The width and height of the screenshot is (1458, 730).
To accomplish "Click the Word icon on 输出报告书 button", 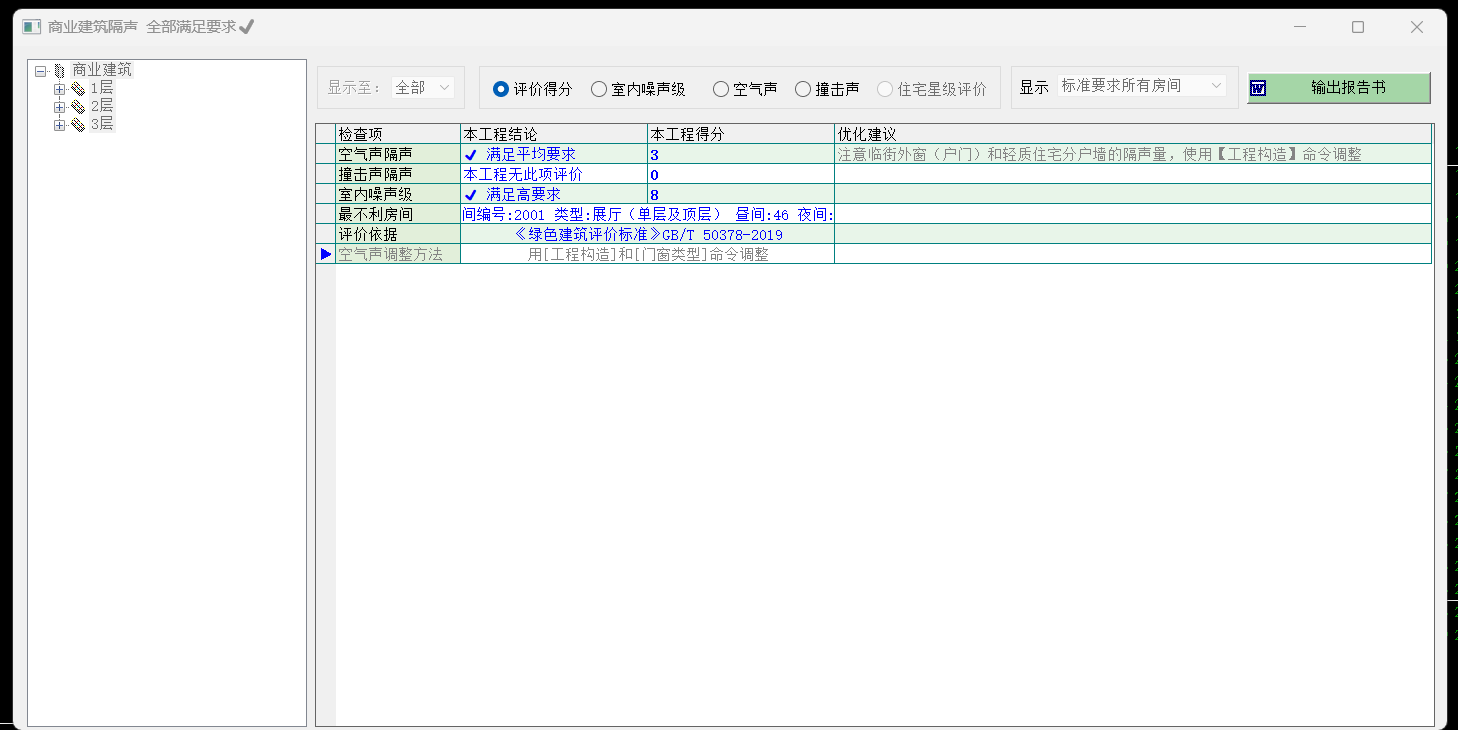I will point(1258,88).
